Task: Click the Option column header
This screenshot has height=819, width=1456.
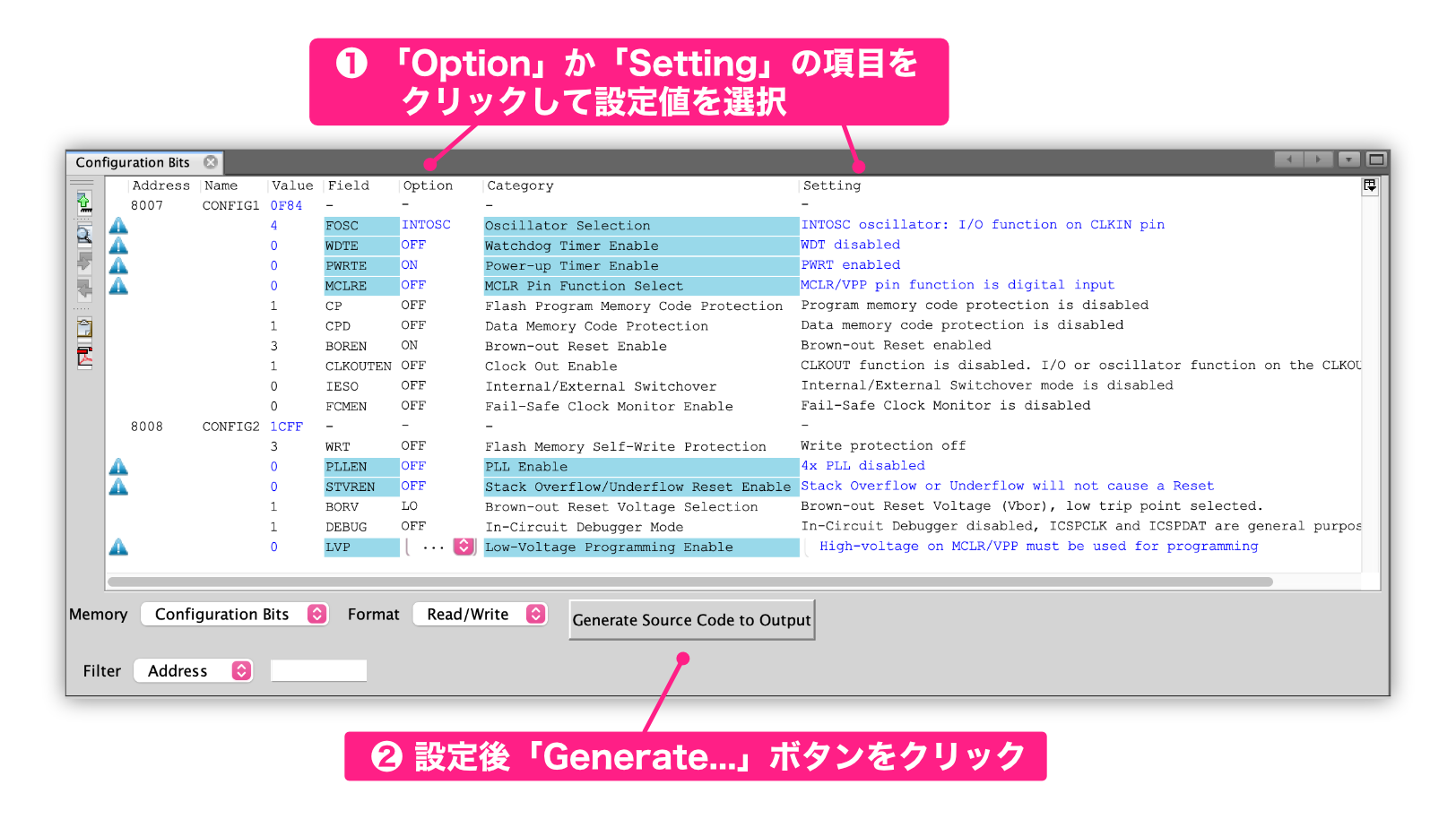Action: coord(429,185)
